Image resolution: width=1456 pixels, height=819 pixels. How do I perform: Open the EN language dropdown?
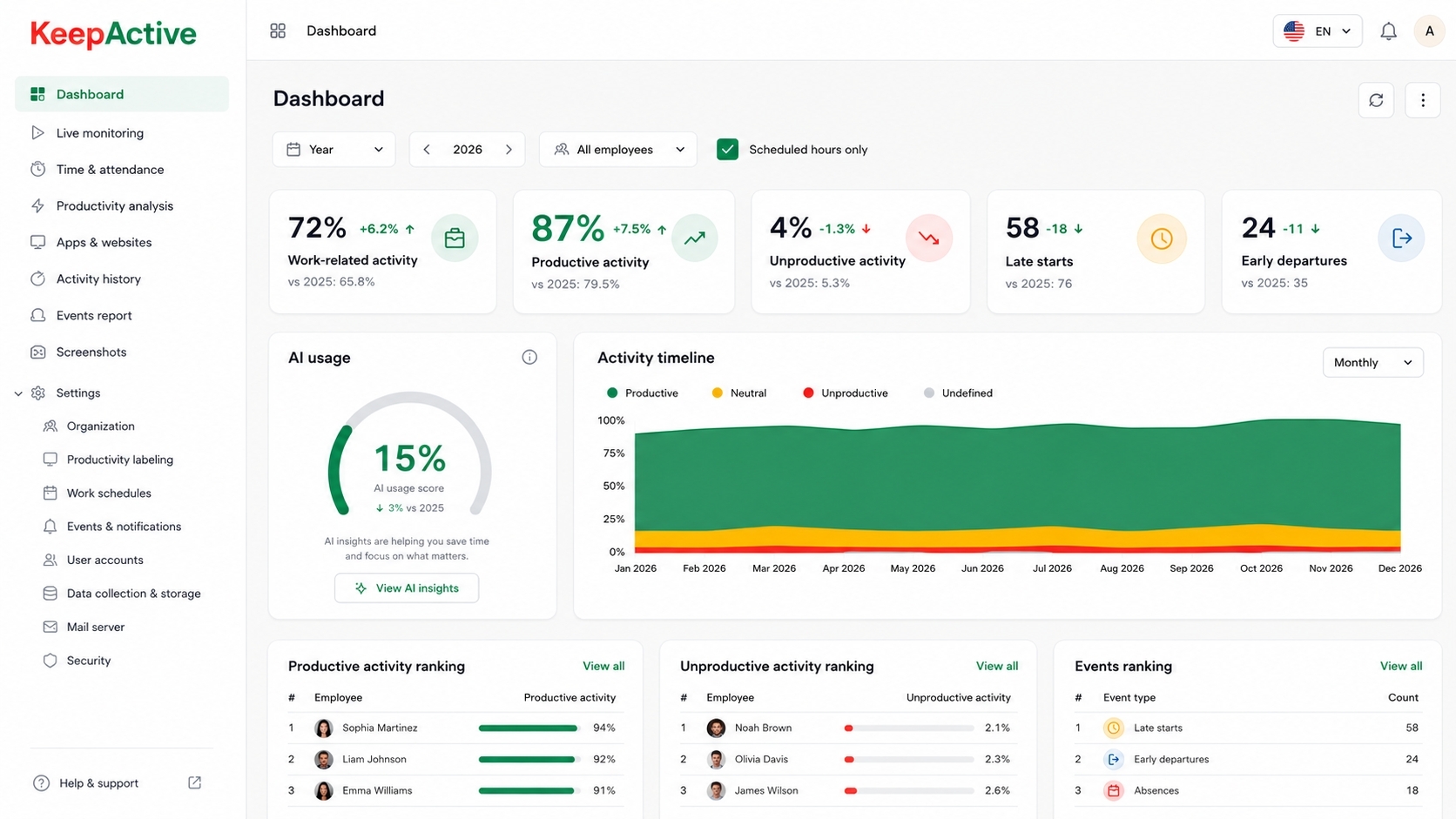click(1318, 30)
